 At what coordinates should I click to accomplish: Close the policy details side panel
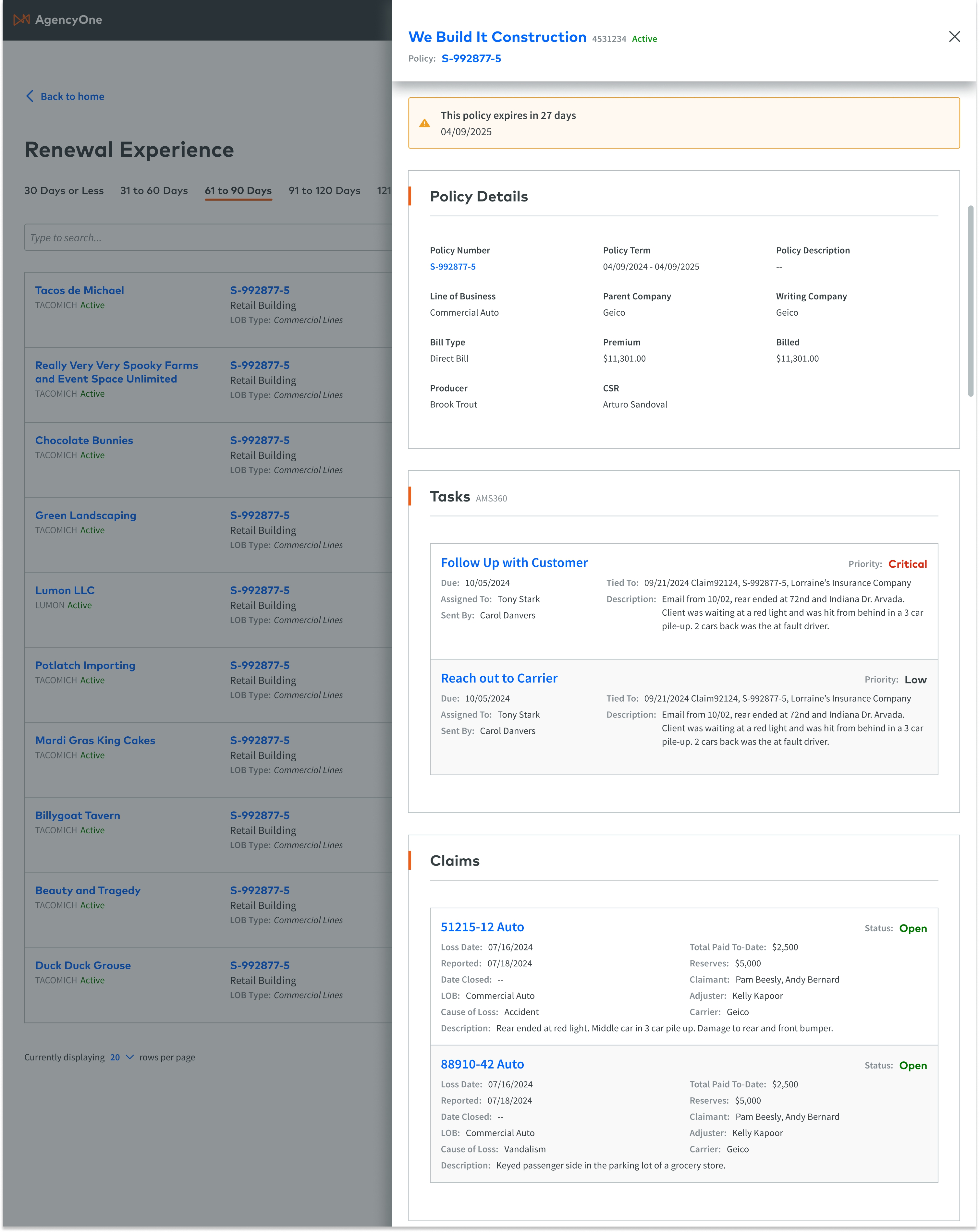click(x=954, y=37)
